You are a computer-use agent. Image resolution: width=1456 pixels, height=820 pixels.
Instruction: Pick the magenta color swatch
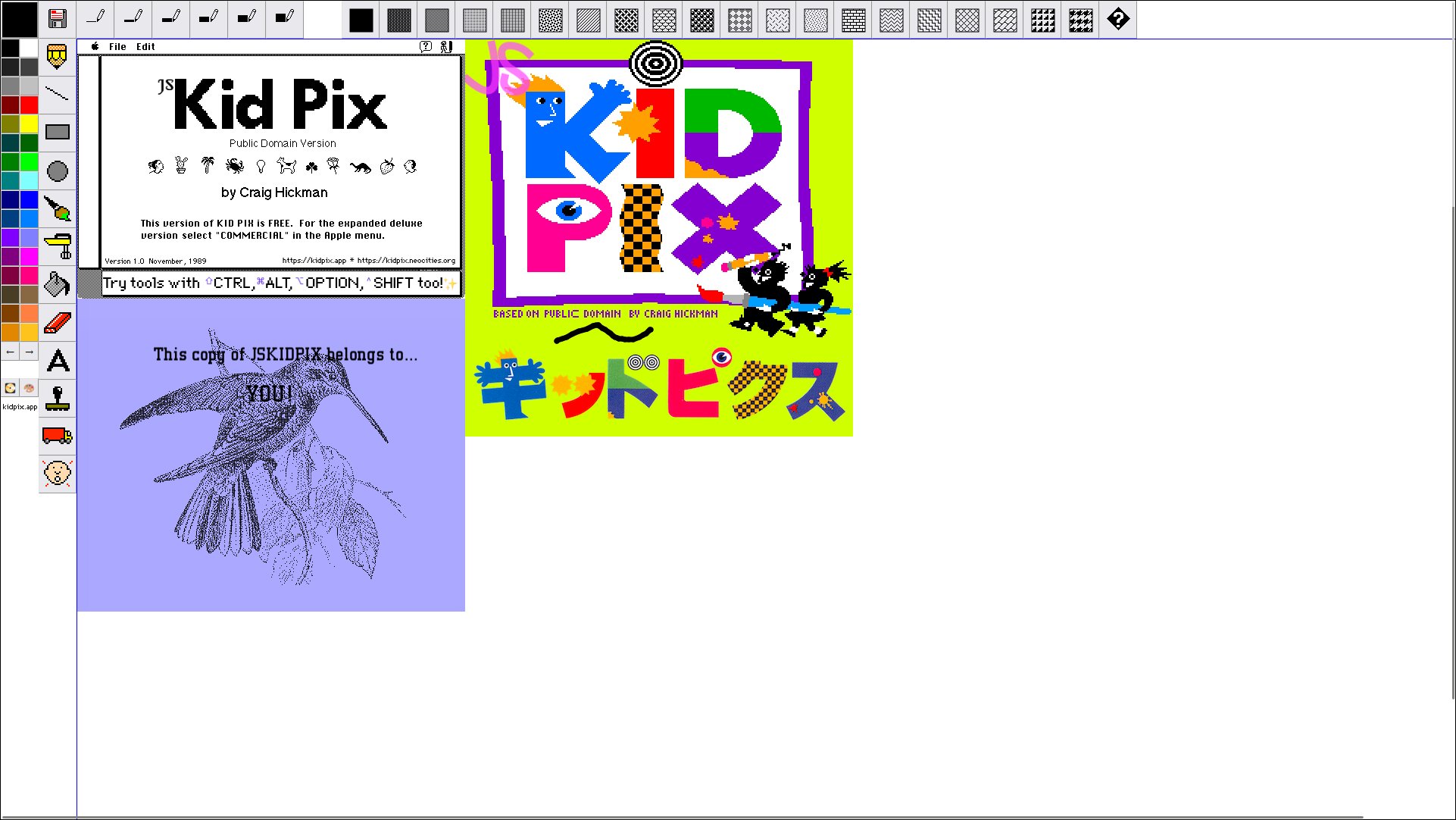point(29,256)
